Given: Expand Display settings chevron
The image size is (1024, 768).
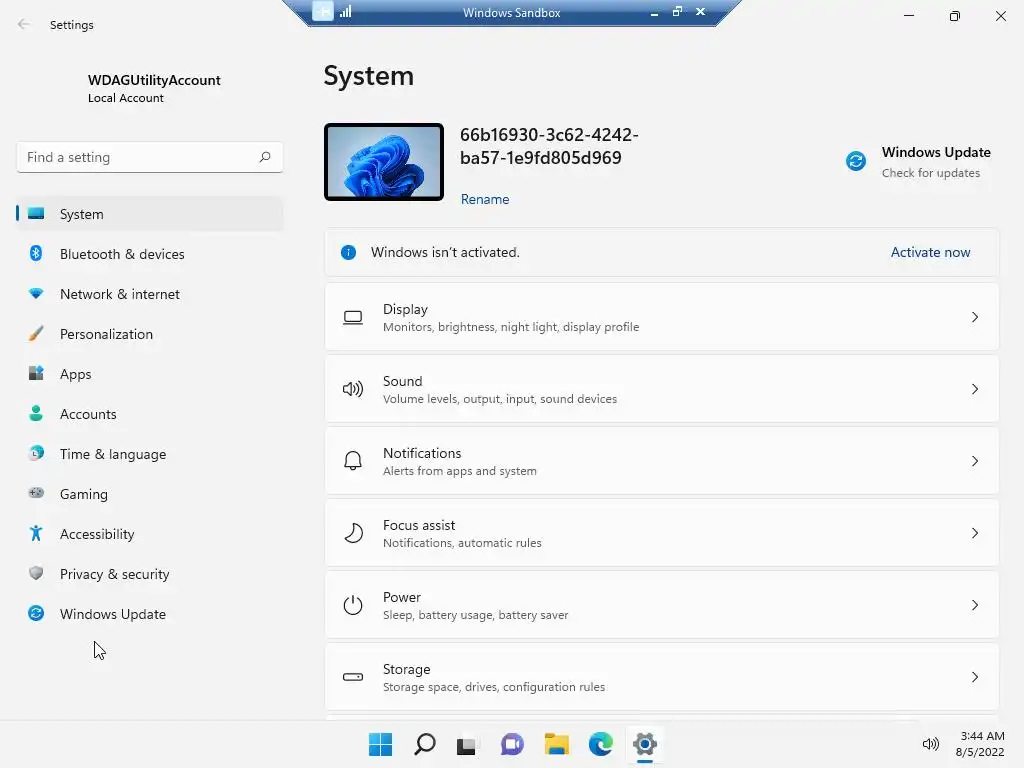Looking at the screenshot, I should [x=974, y=317].
